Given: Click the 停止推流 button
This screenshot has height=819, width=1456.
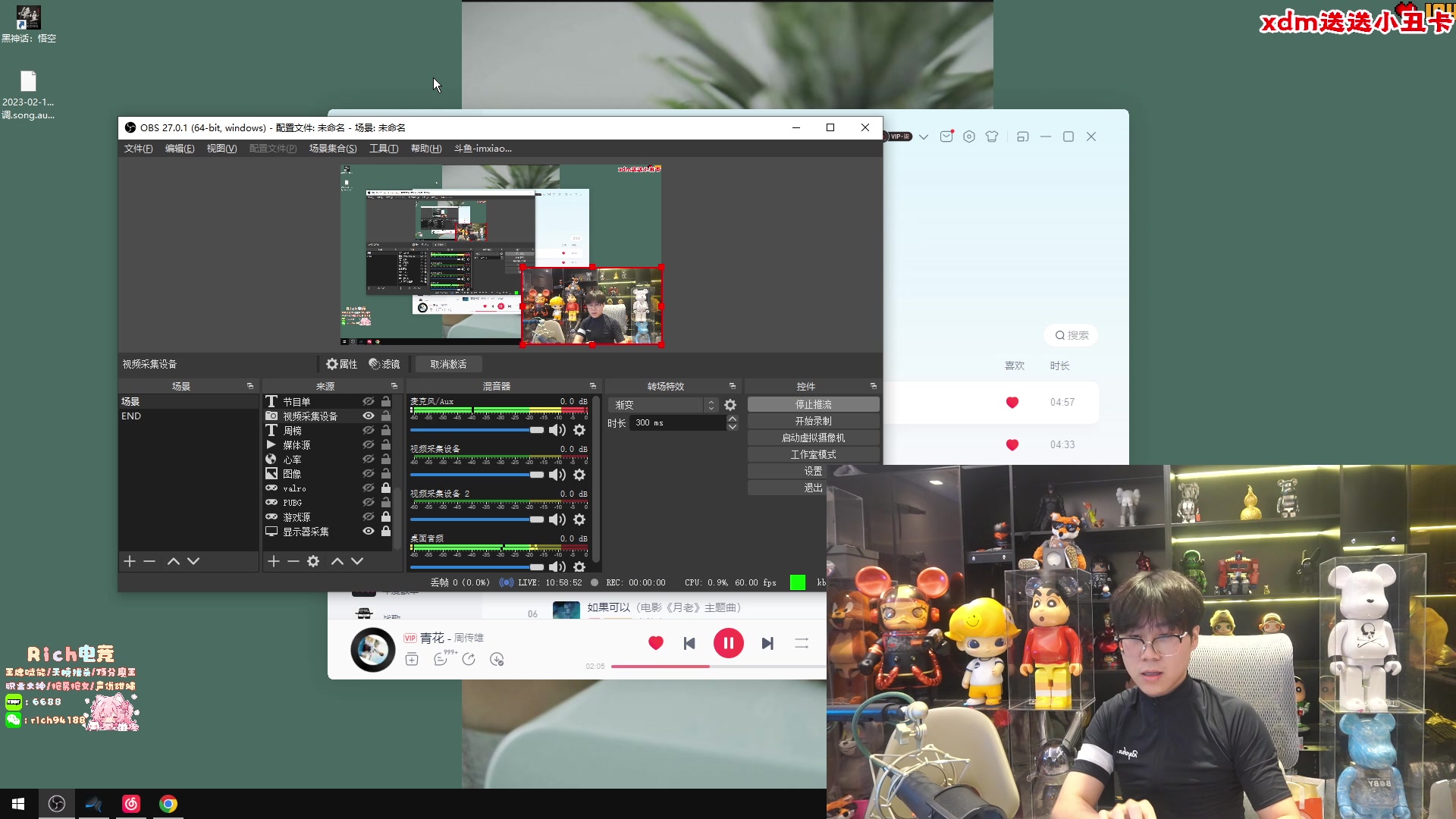Looking at the screenshot, I should (813, 404).
